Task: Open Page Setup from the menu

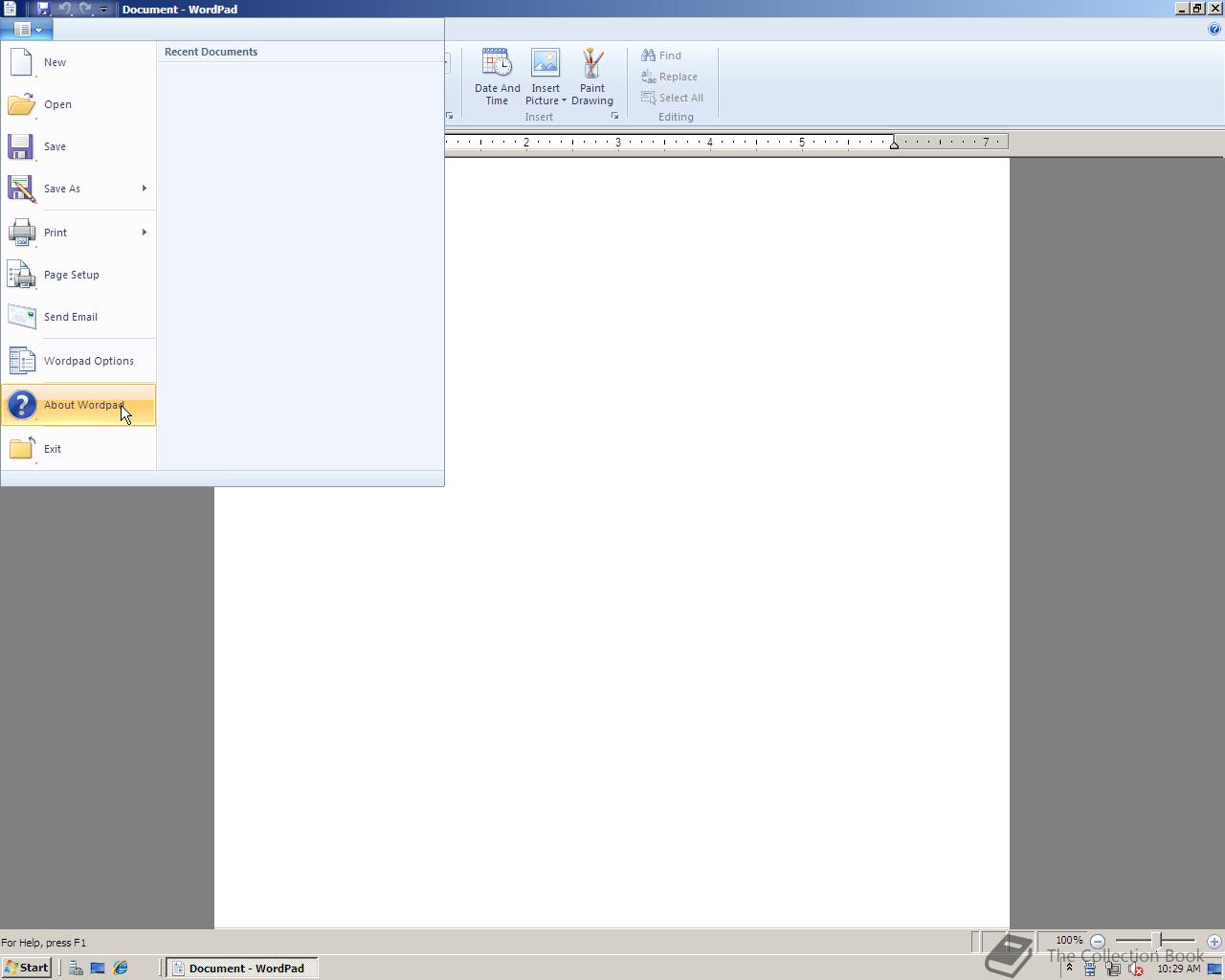Action: 78,275
